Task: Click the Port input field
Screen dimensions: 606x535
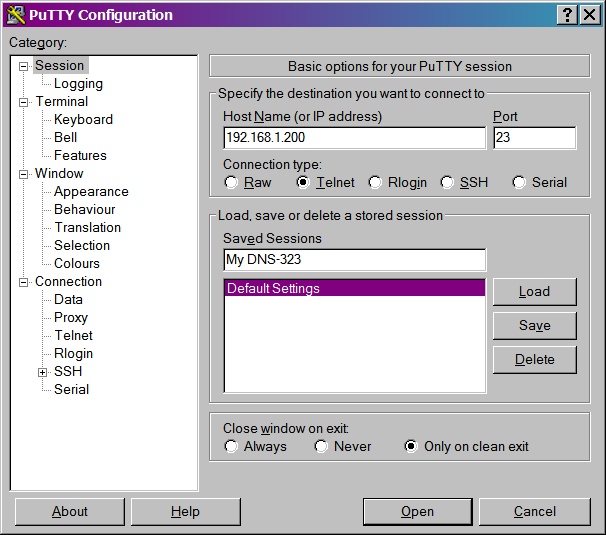Action: coord(535,138)
